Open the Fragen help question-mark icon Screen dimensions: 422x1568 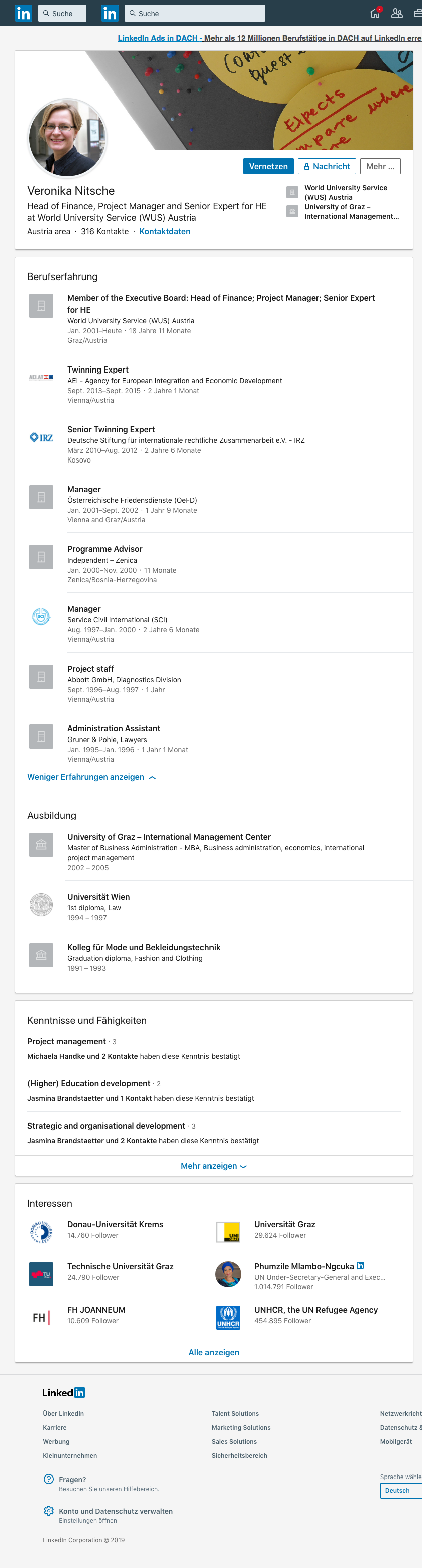coord(49,1479)
